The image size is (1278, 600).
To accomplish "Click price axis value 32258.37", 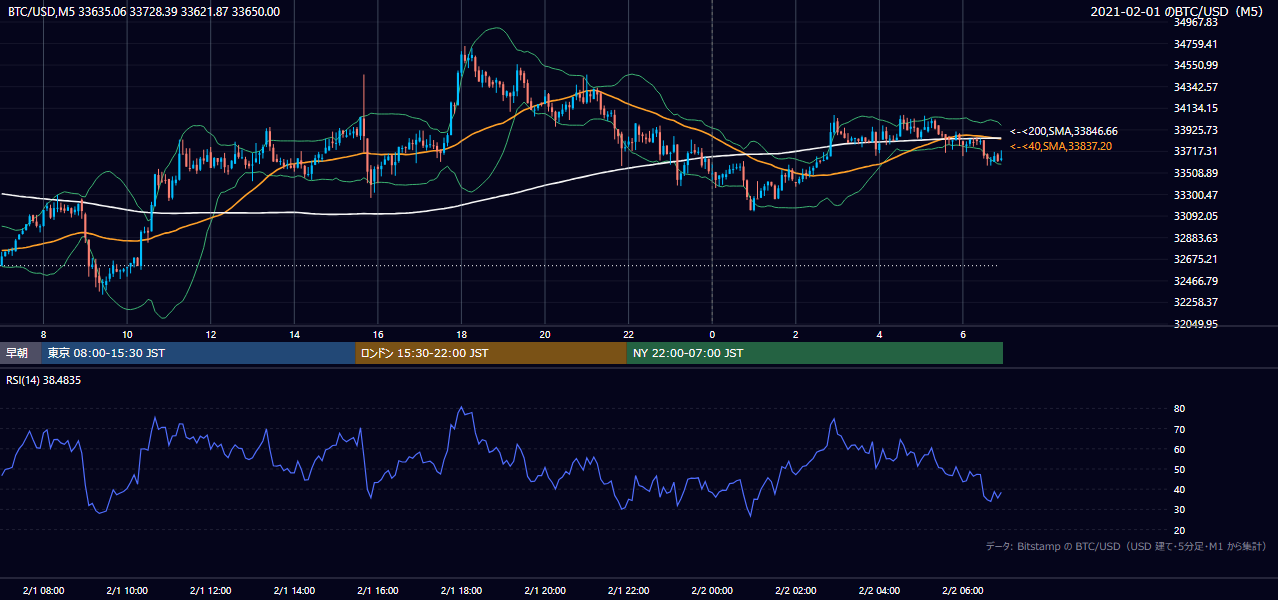I will pyautogui.click(x=1195, y=302).
